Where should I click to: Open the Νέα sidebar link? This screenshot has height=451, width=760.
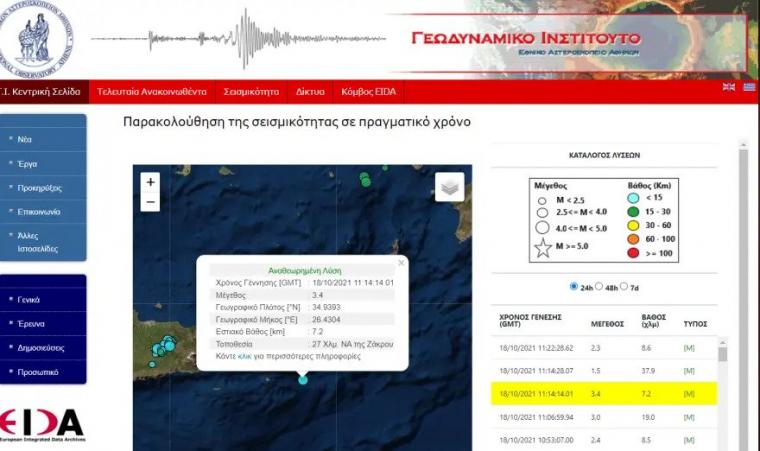[25, 140]
